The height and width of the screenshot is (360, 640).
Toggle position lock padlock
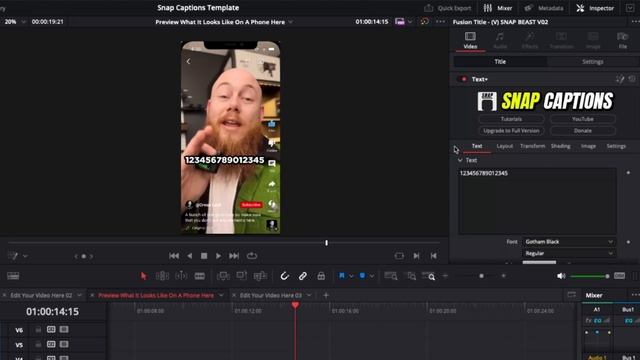click(321, 276)
